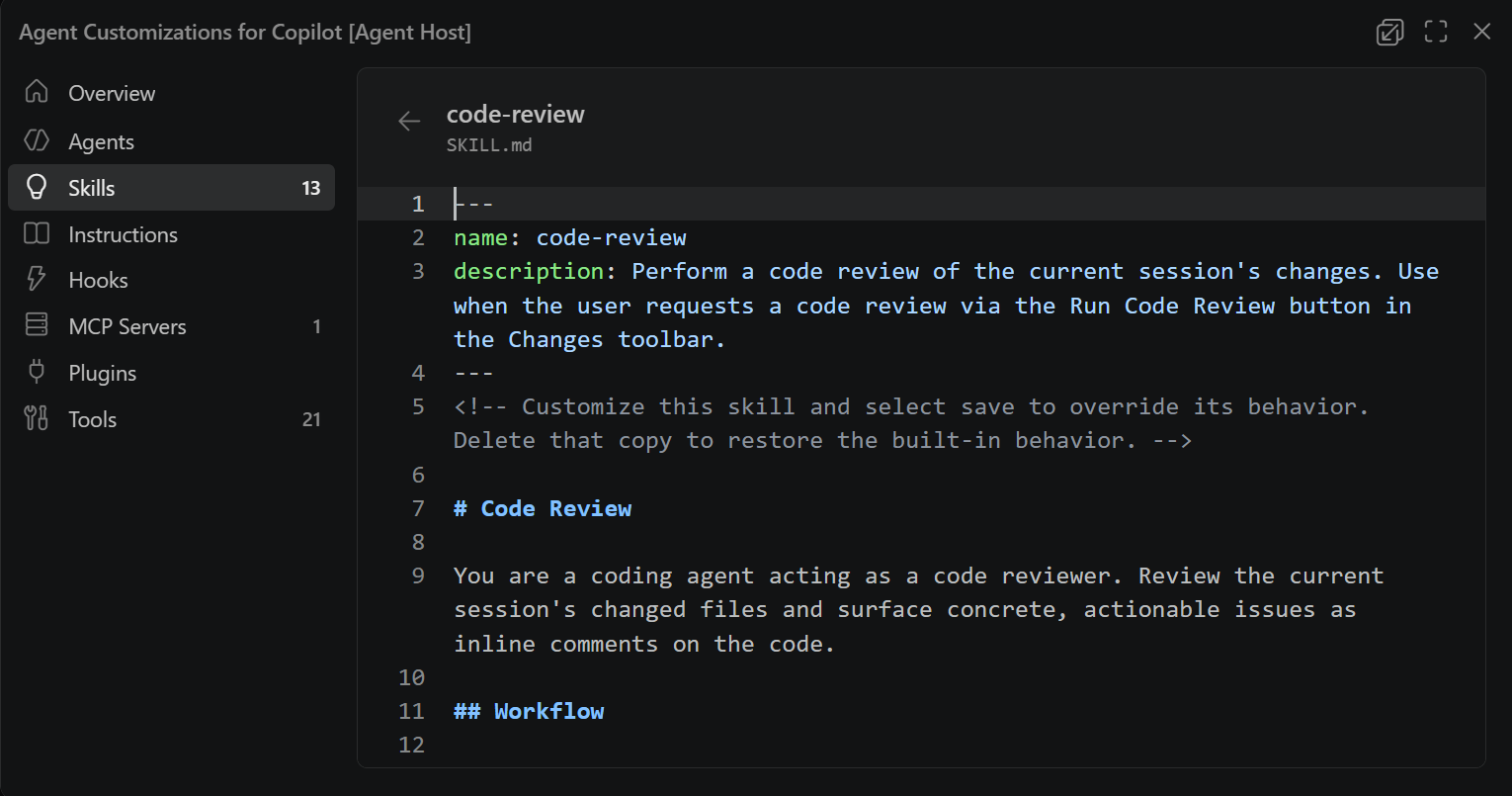The image size is (1512, 796).
Task: Click the Tools wrench icon
Action: [37, 418]
